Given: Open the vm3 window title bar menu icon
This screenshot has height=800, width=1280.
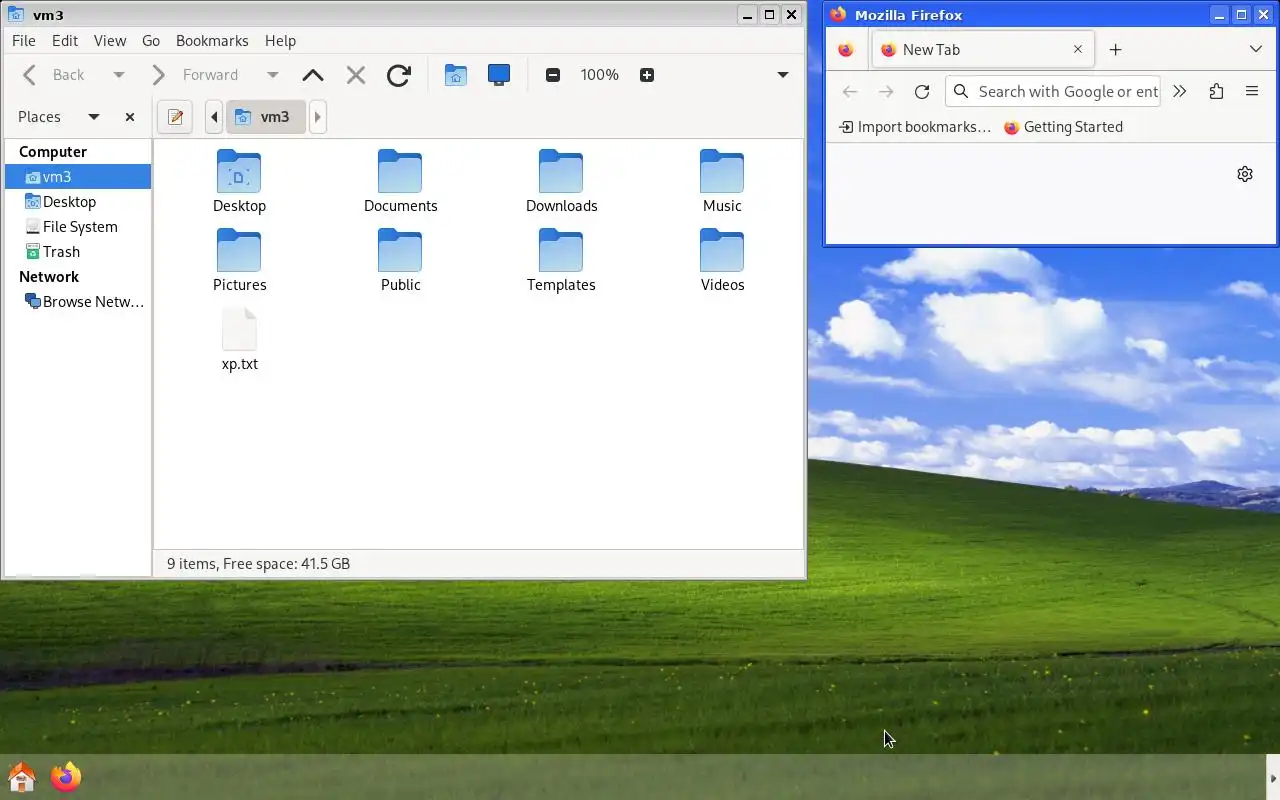Looking at the screenshot, I should pyautogui.click(x=15, y=15).
